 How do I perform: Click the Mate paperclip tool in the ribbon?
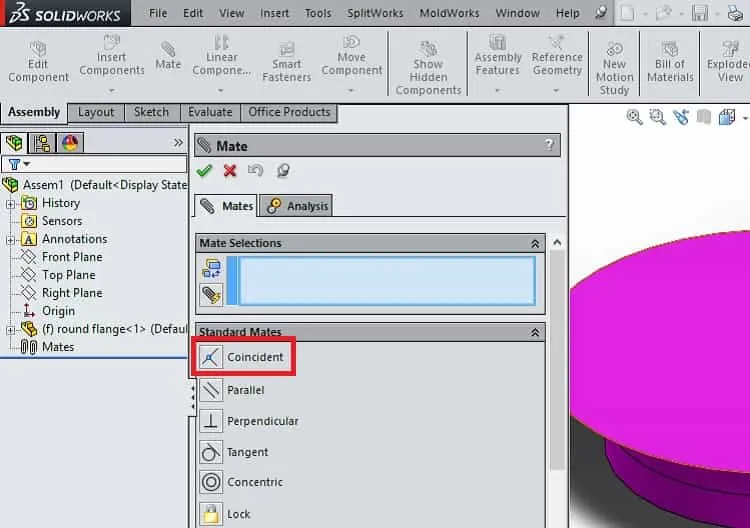click(x=168, y=55)
